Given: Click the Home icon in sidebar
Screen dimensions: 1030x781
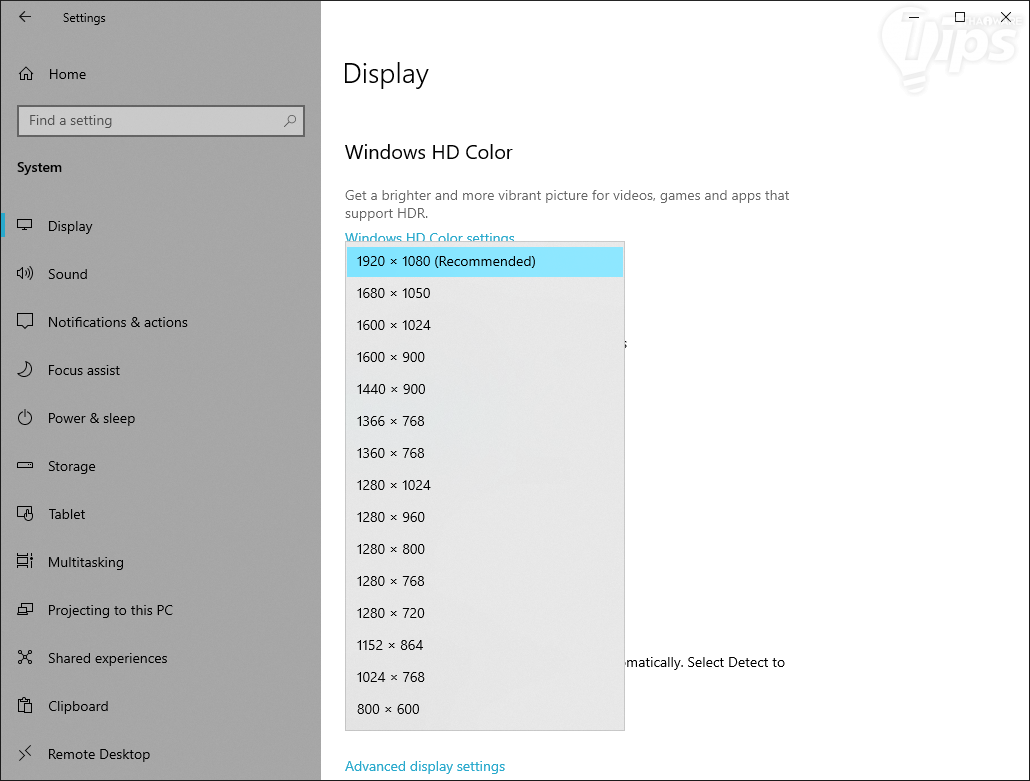Looking at the screenshot, I should [26, 74].
